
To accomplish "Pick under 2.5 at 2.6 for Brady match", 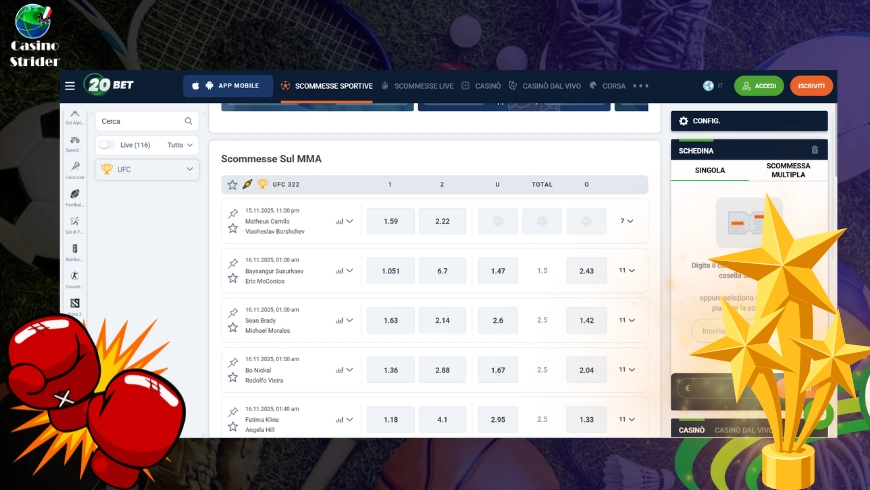I will pyautogui.click(x=498, y=320).
